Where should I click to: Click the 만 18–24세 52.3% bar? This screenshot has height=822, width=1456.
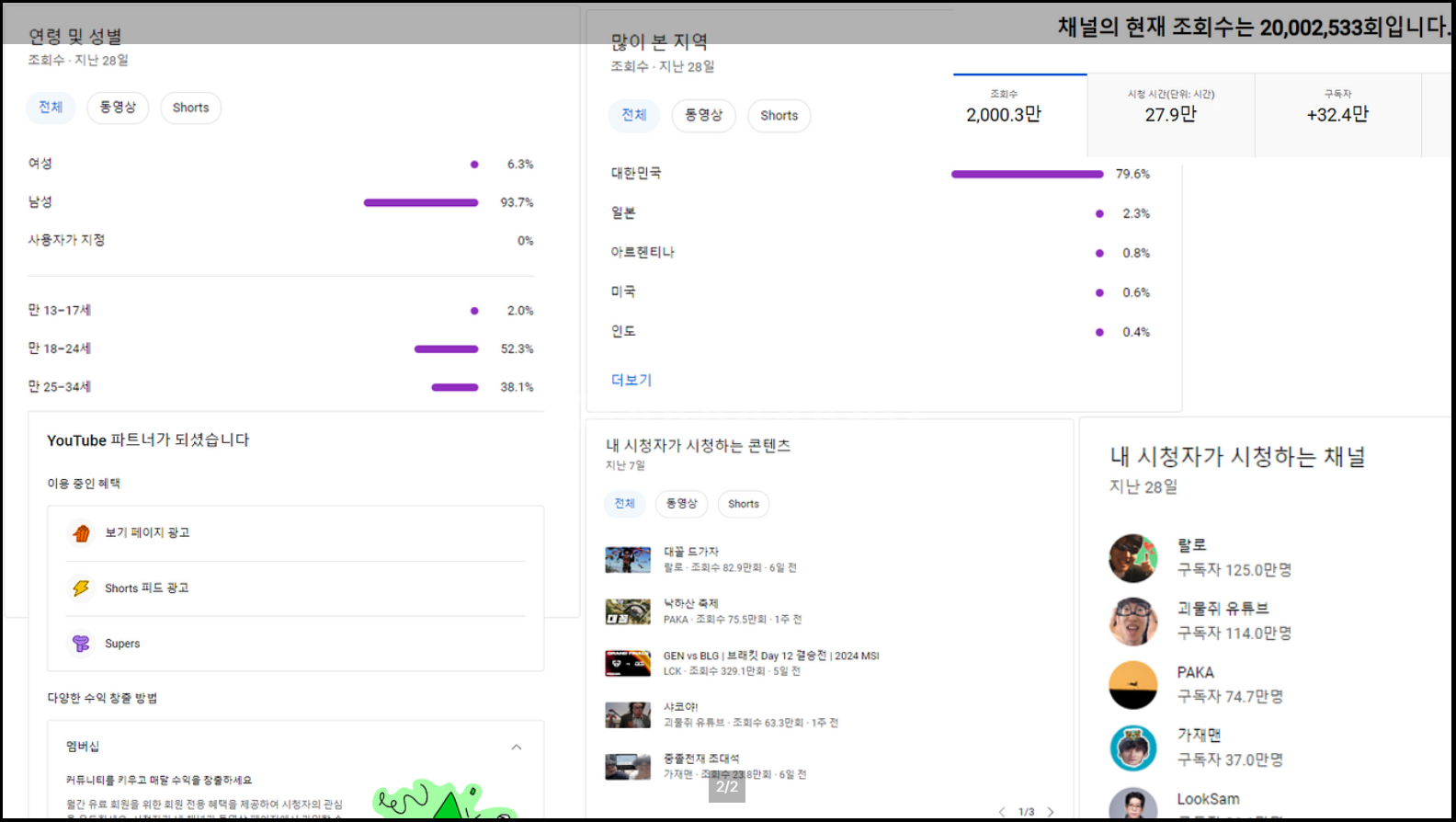pyautogui.click(x=447, y=349)
